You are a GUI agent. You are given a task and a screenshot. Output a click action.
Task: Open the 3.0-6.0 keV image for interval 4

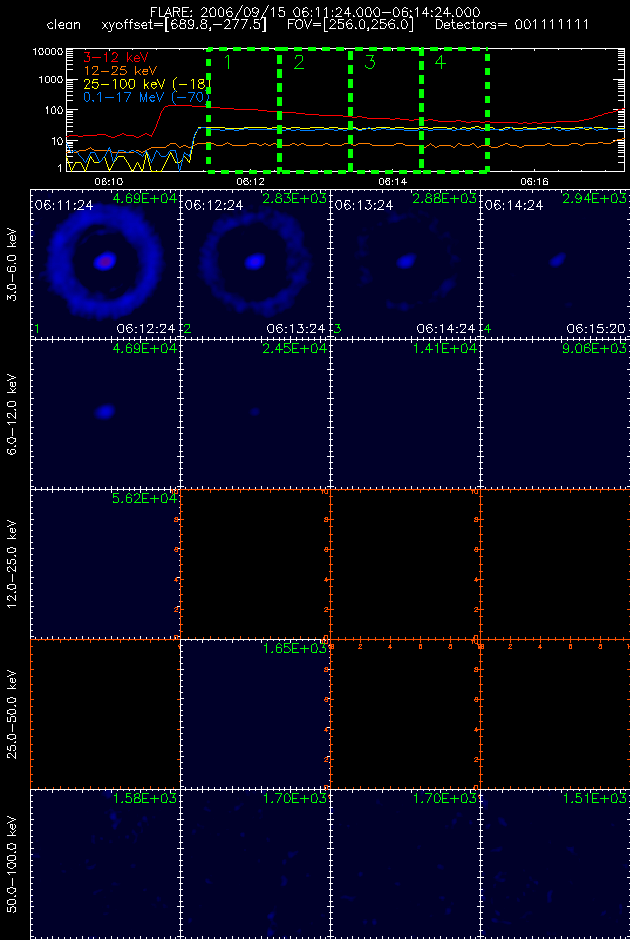click(x=554, y=264)
